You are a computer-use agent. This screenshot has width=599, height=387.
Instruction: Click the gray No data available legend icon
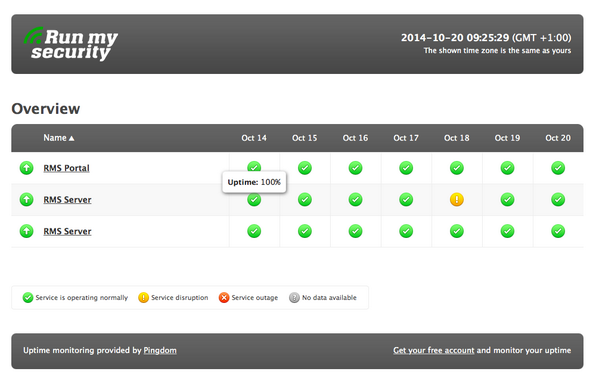pos(294,298)
